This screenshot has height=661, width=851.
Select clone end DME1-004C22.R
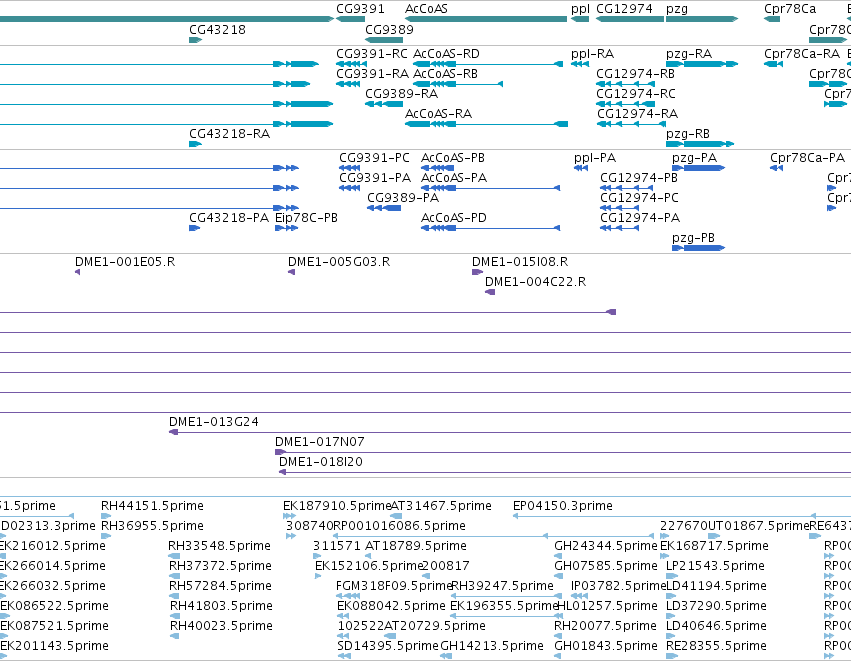tap(490, 292)
